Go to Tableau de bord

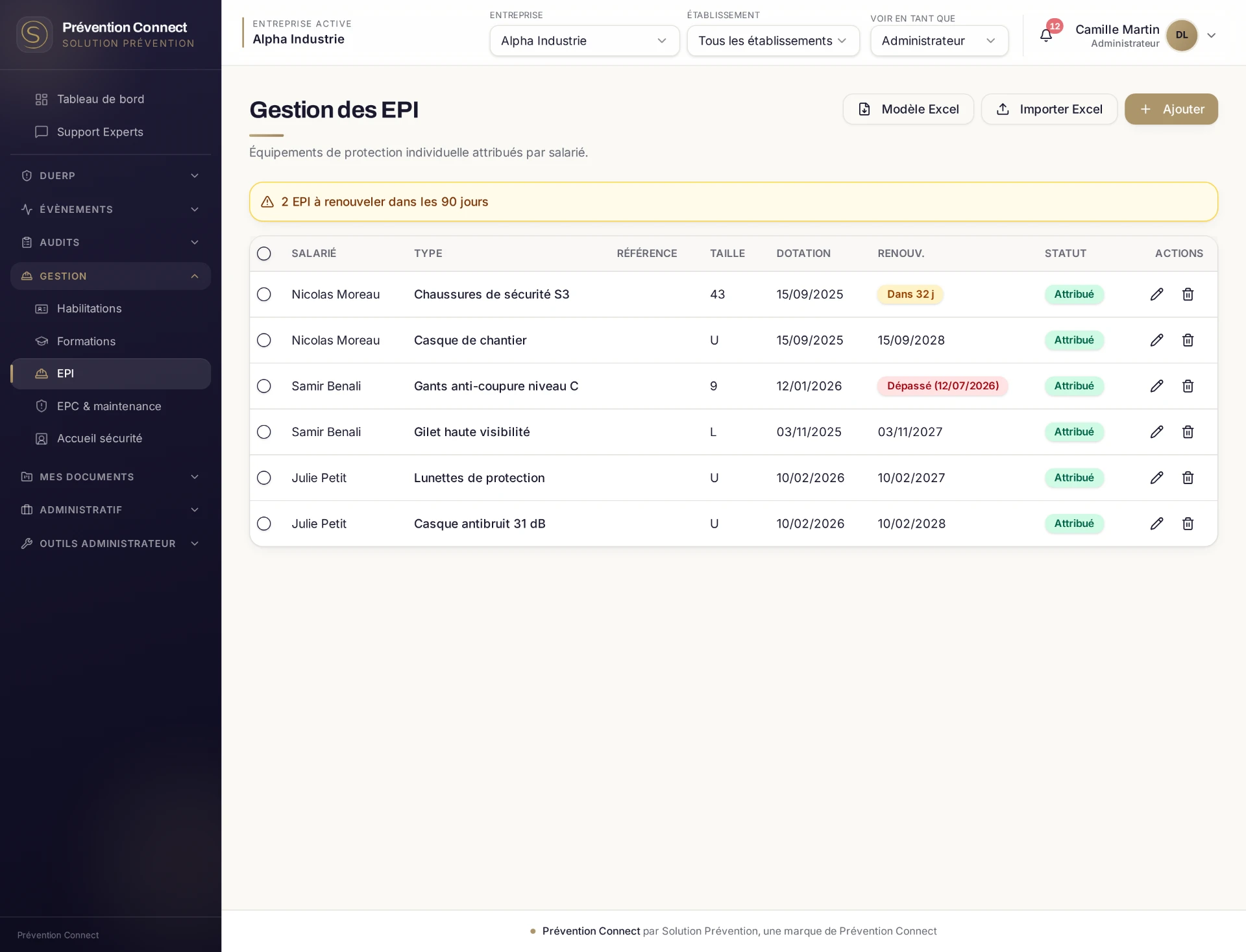coord(110,99)
